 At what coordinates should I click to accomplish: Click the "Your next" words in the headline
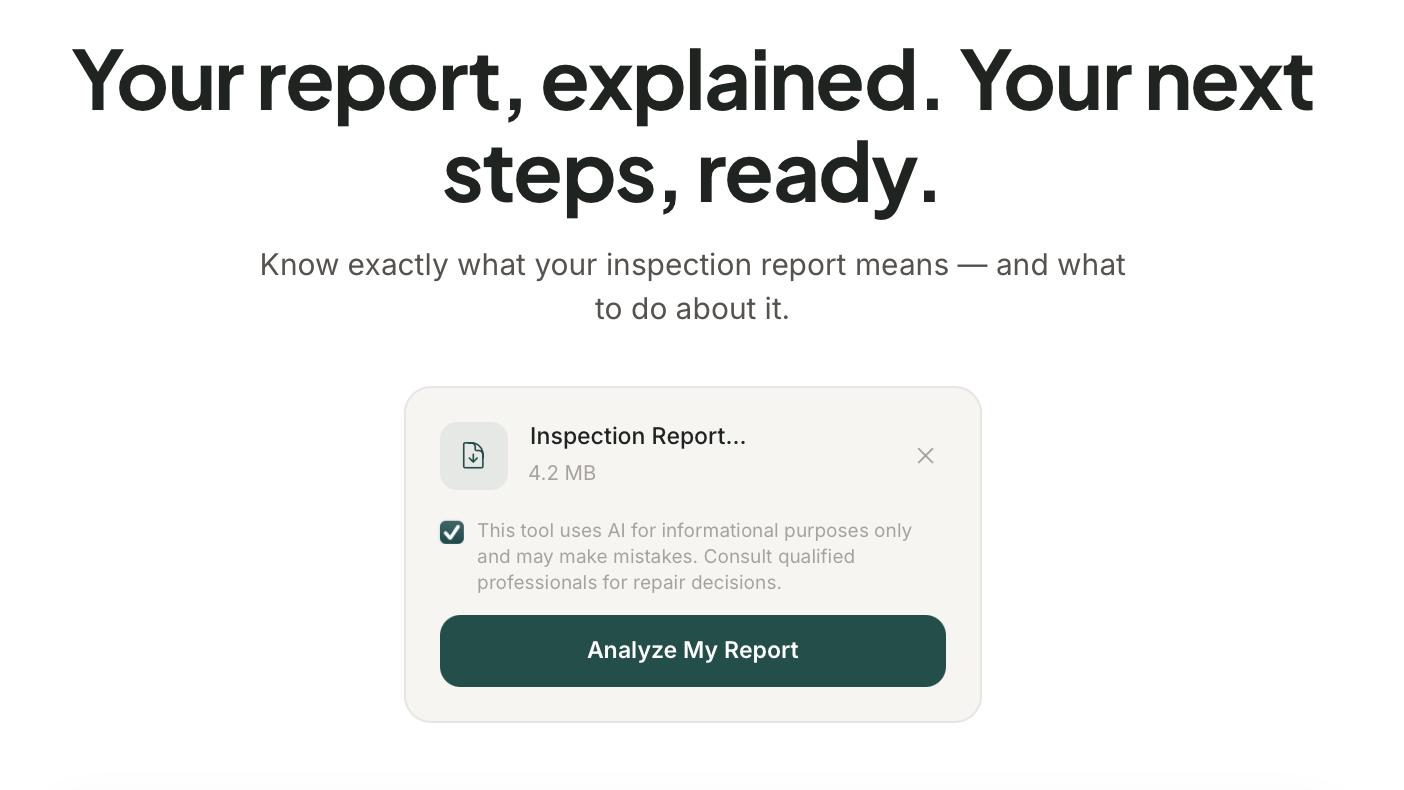pyautogui.click(x=1136, y=82)
